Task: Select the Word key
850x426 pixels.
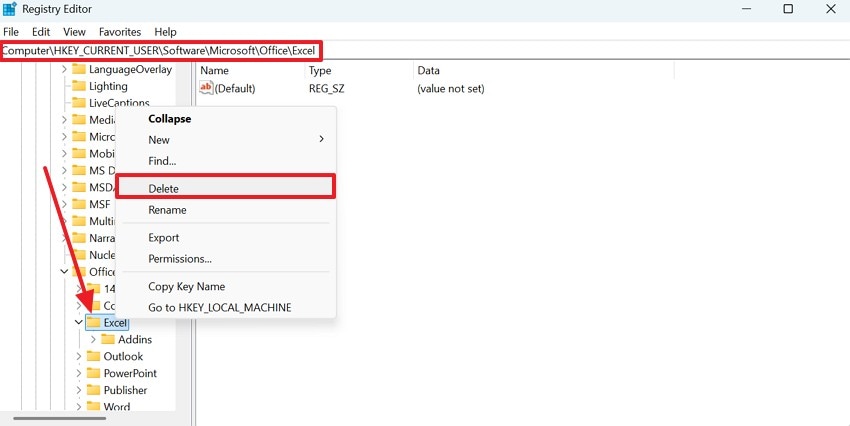Action: (117, 406)
